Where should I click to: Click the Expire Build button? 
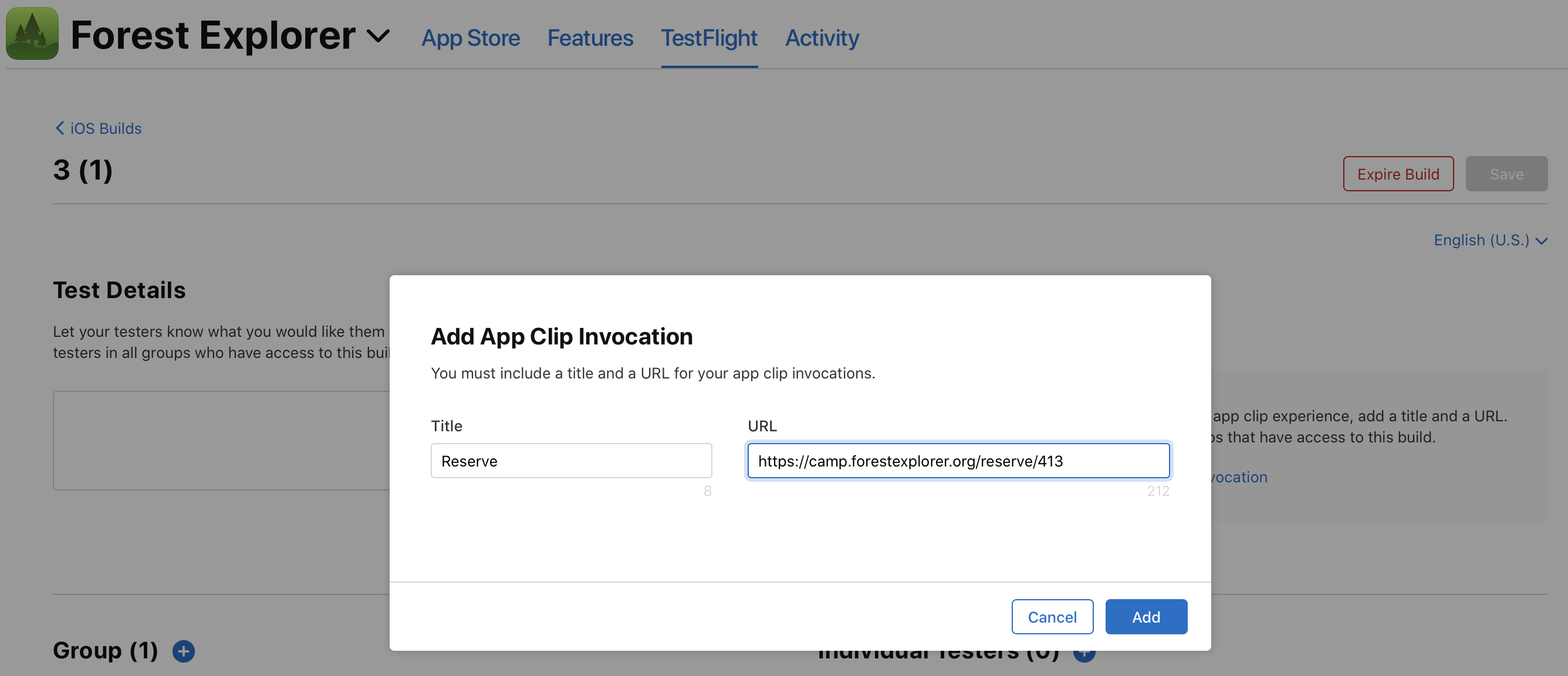click(1398, 174)
